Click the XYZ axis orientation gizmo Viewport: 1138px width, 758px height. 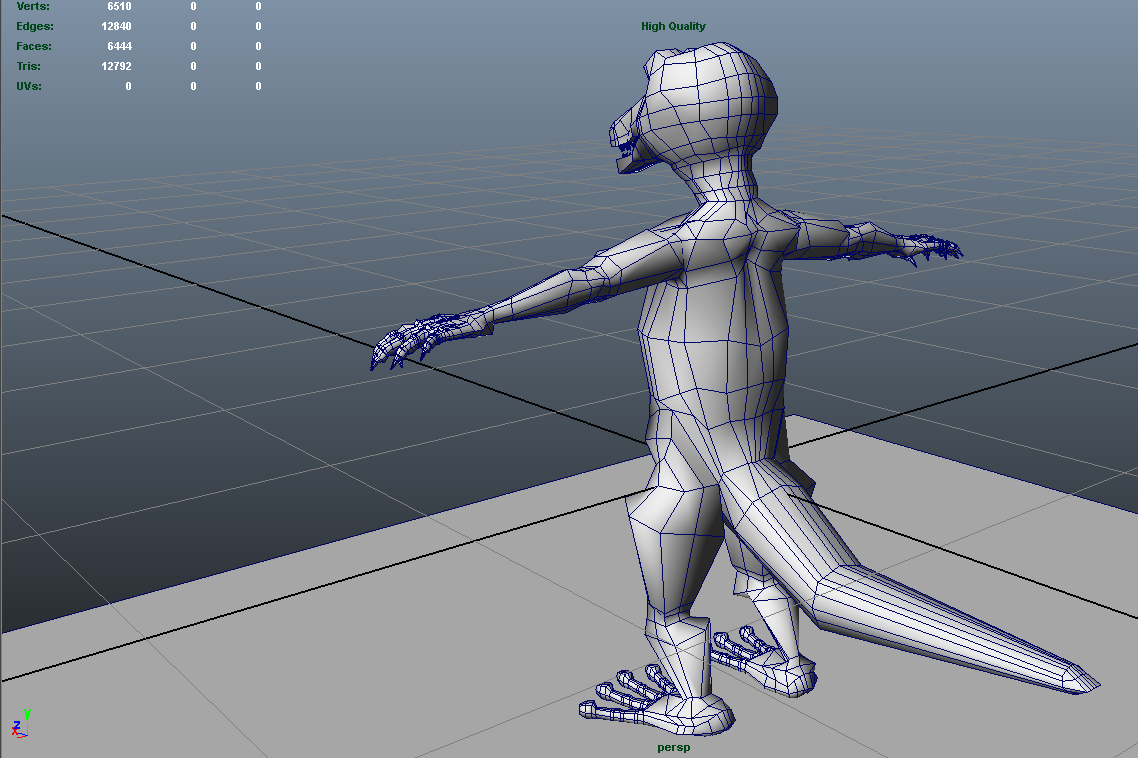point(21,725)
